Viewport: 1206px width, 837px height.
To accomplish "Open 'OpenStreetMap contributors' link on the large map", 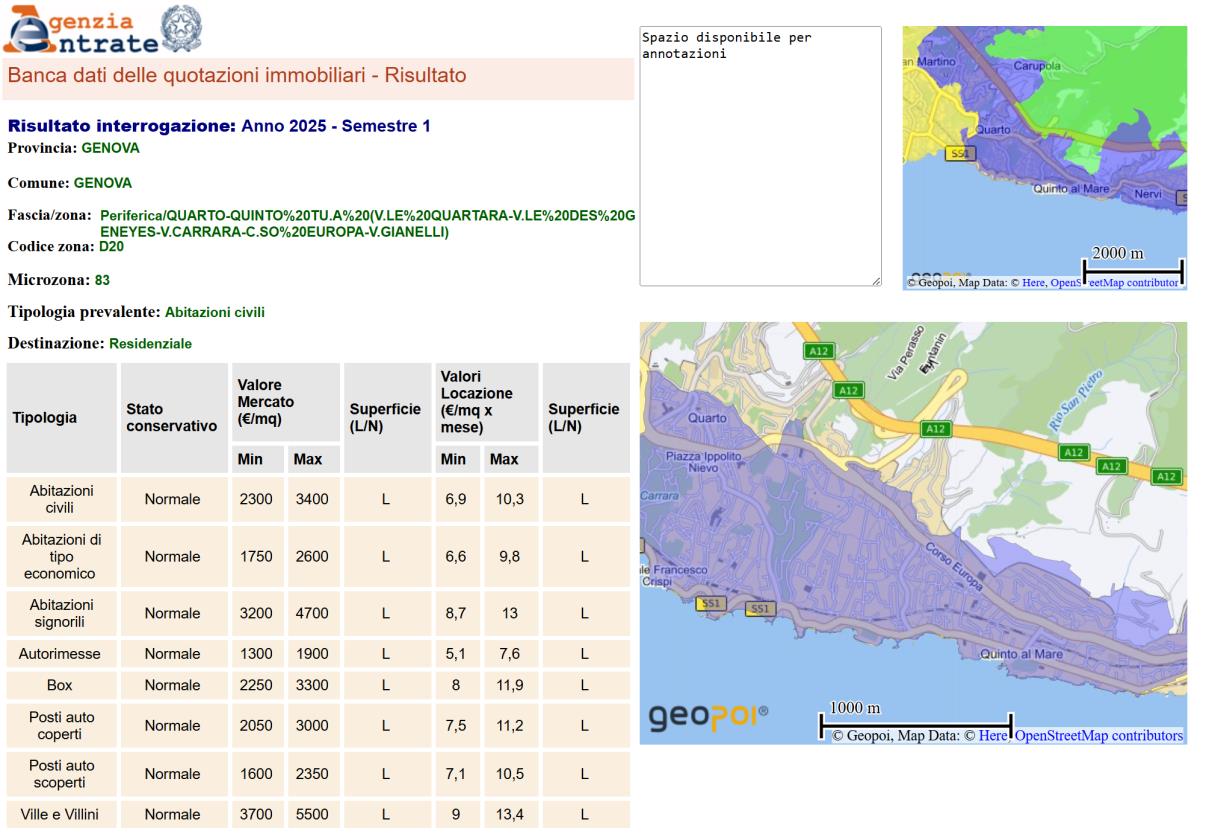I will point(1098,736).
